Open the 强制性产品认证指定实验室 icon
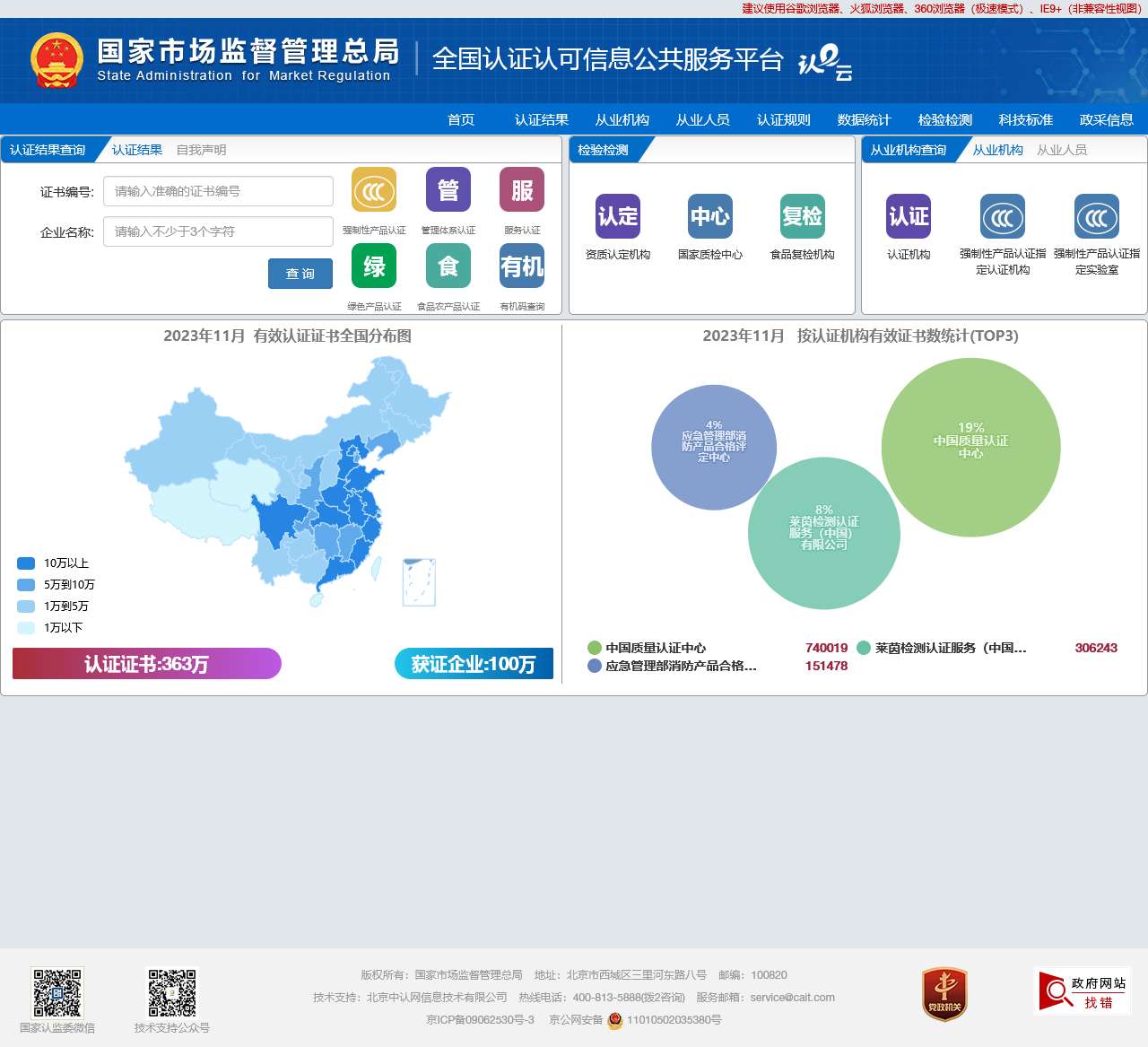This screenshot has width=1148, height=1047. point(1097,216)
